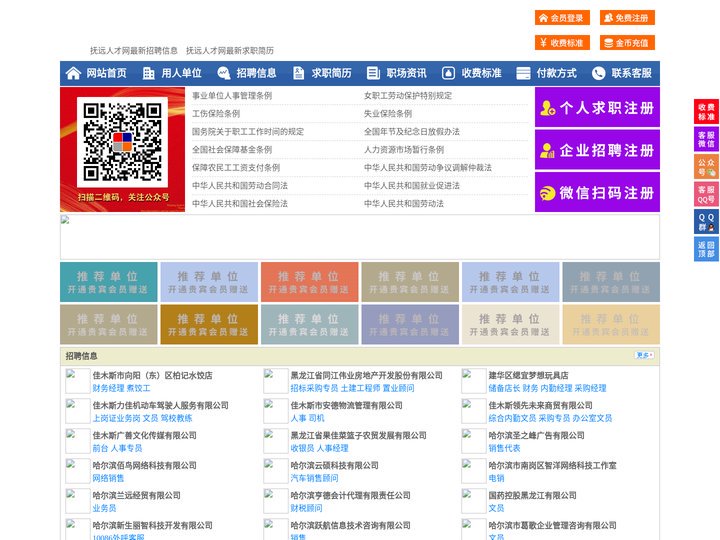This screenshot has width=720, height=540.
Task: Click the logo of 佳木斯市向阳（东）区柏记水饺店
Action: [x=78, y=381]
